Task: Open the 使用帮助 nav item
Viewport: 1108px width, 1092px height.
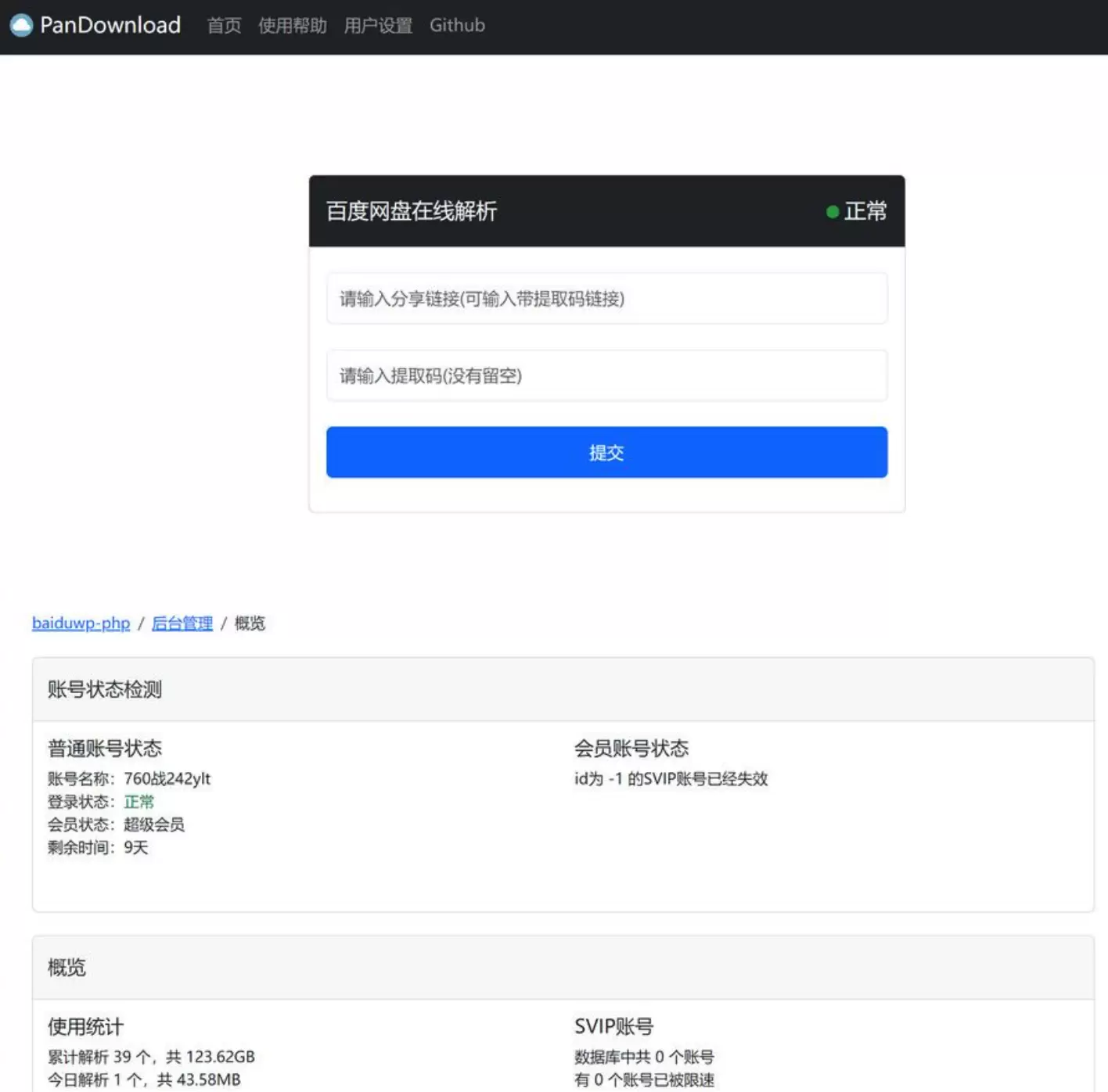Action: [x=293, y=26]
